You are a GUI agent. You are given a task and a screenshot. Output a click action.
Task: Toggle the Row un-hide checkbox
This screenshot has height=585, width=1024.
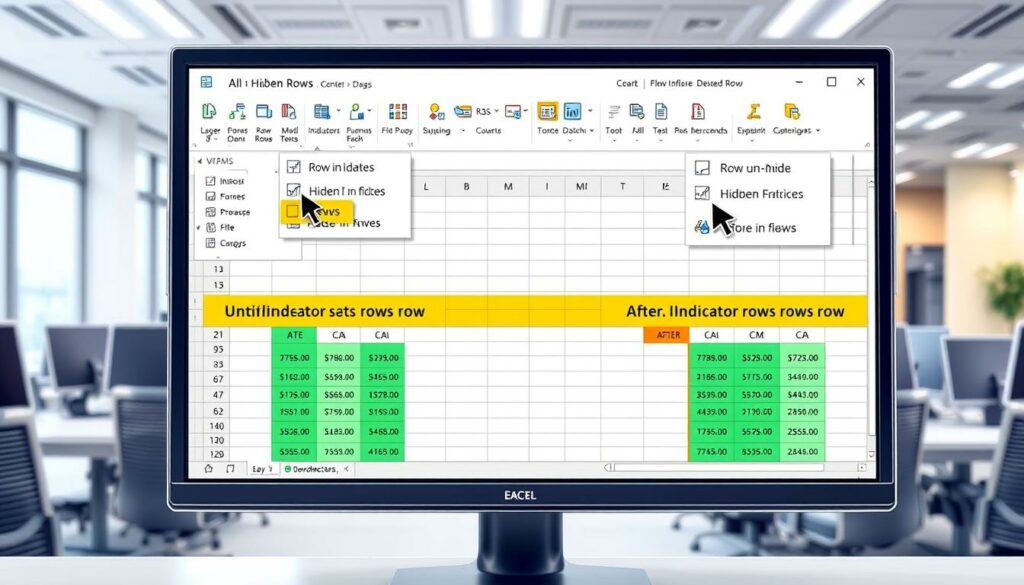point(702,168)
